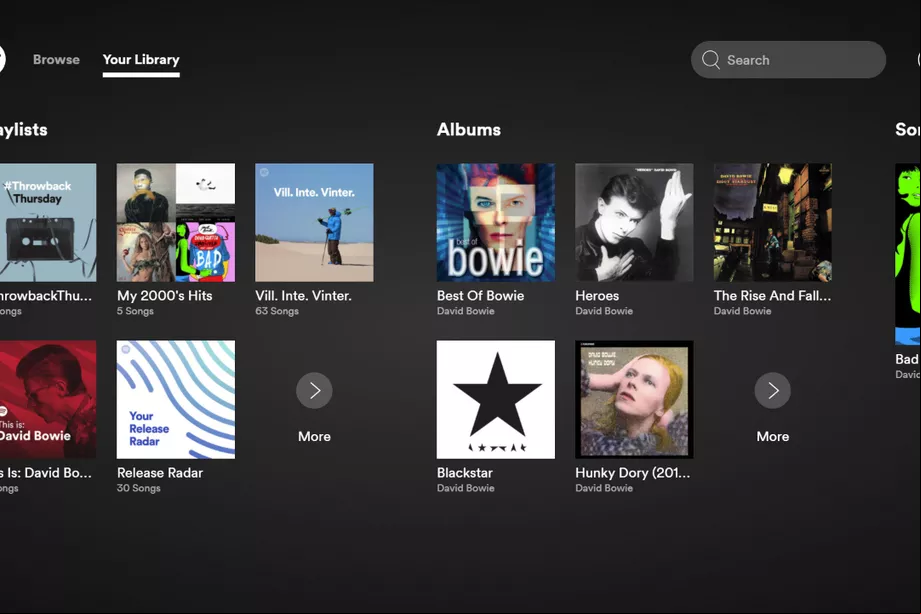Click the Albums section heading
Viewport: 921px width, 614px height.
(x=469, y=129)
